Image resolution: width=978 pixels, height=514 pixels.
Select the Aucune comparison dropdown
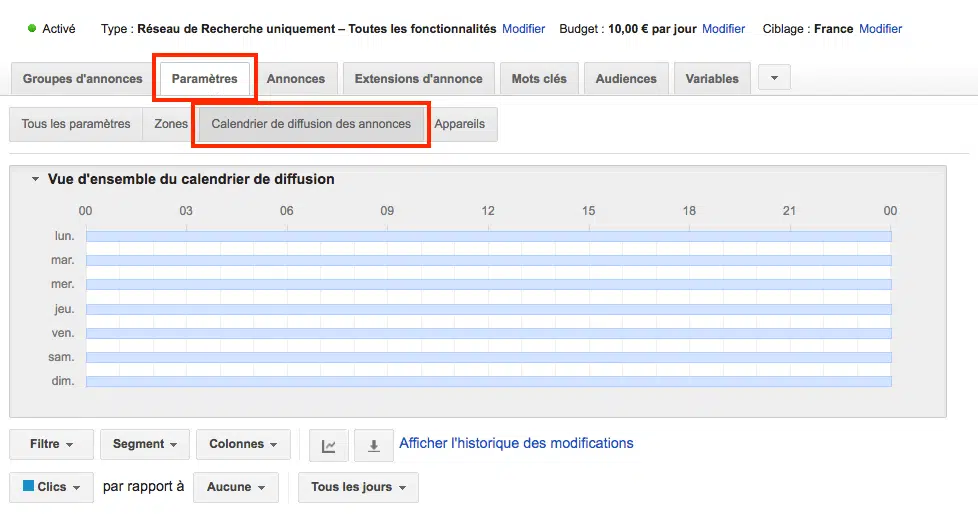[x=235, y=487]
